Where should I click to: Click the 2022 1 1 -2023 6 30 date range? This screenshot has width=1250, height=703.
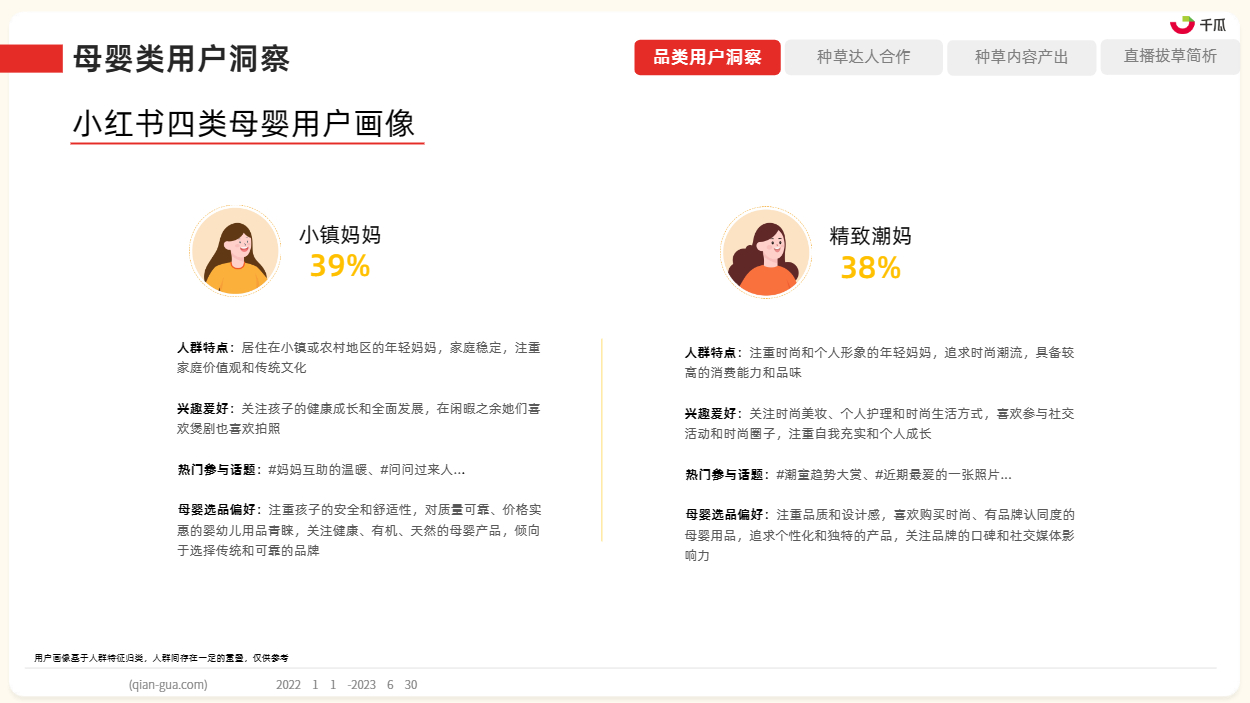347,685
